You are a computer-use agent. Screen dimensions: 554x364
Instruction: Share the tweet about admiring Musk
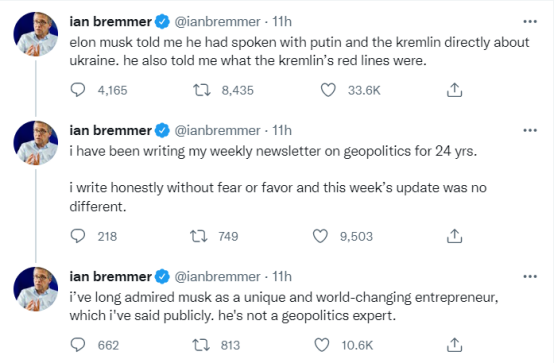tap(454, 345)
